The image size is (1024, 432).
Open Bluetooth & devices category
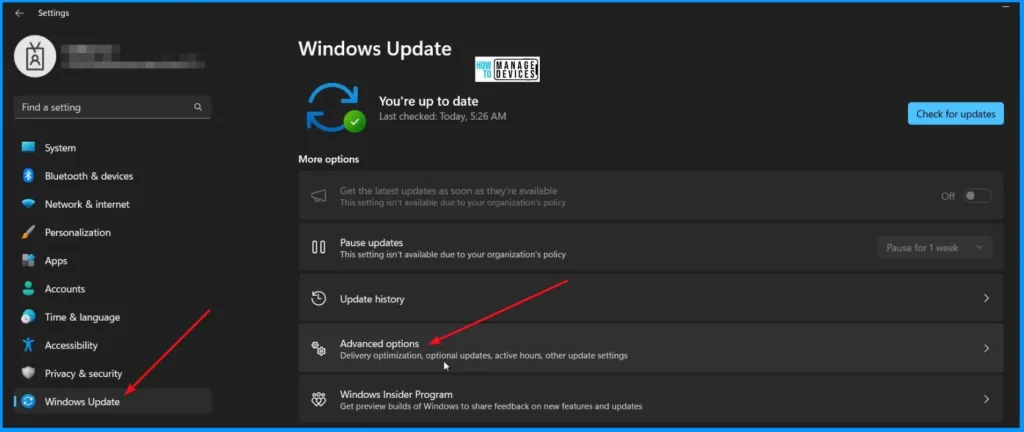click(x=113, y=176)
